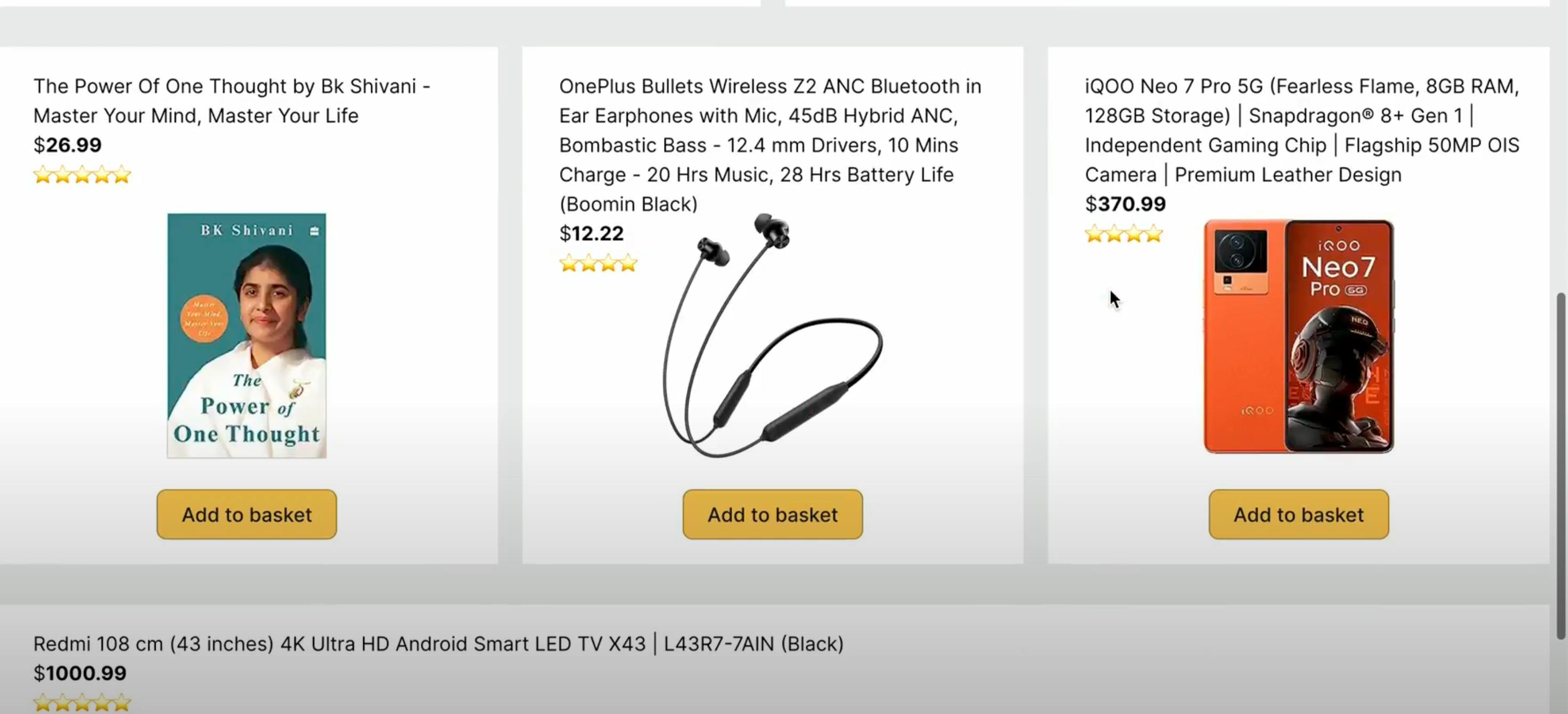
Task: Click the page's vertical scrollbar thumb
Action: click(1561, 466)
